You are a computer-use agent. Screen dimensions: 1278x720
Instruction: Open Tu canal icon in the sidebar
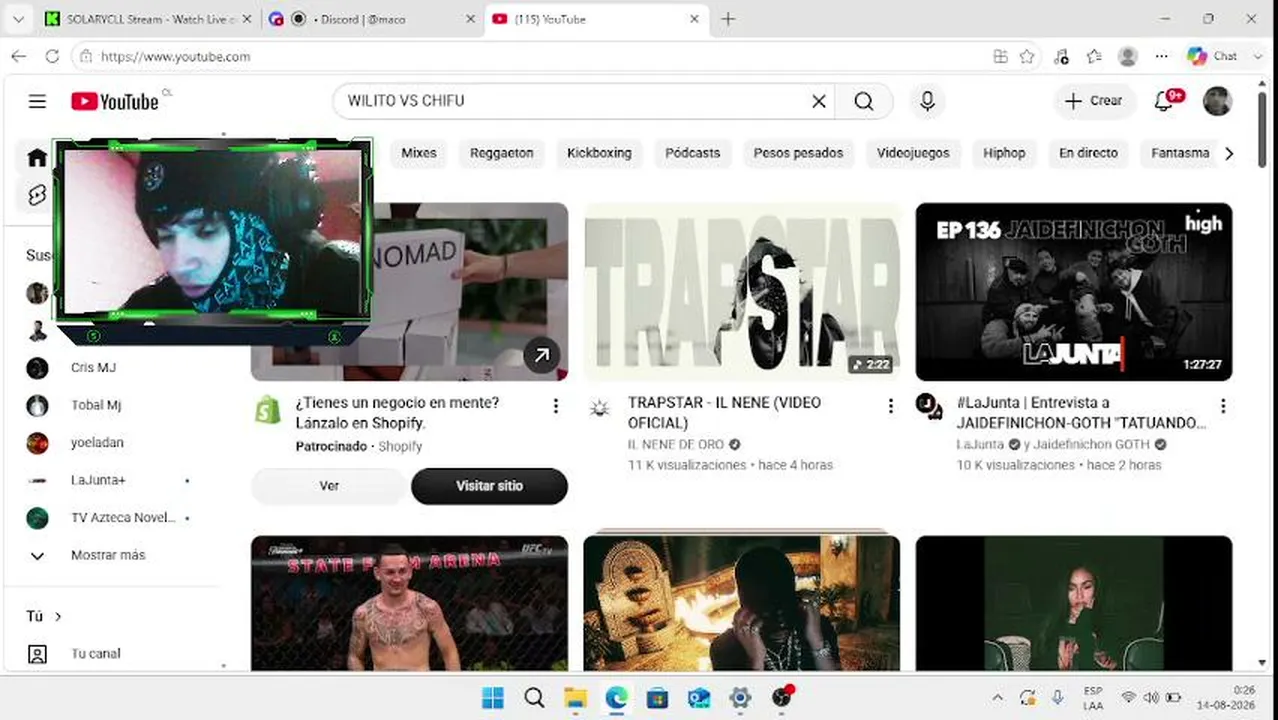[x=37, y=654]
